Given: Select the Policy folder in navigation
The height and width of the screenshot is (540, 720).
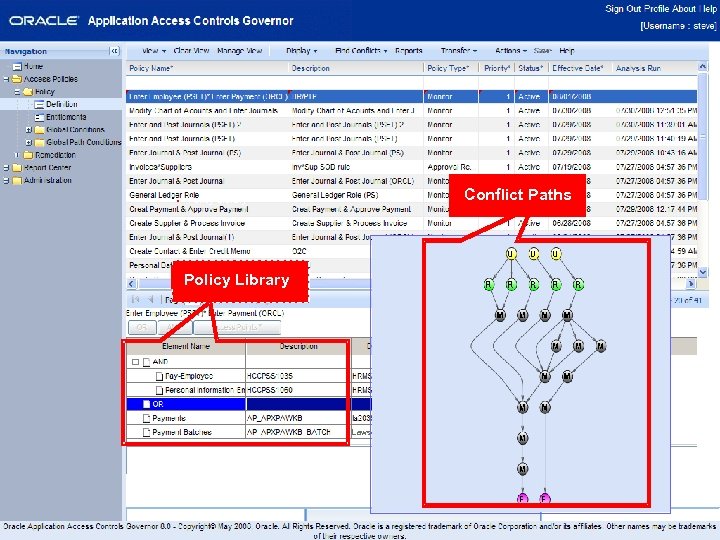Looking at the screenshot, I should click(45, 92).
